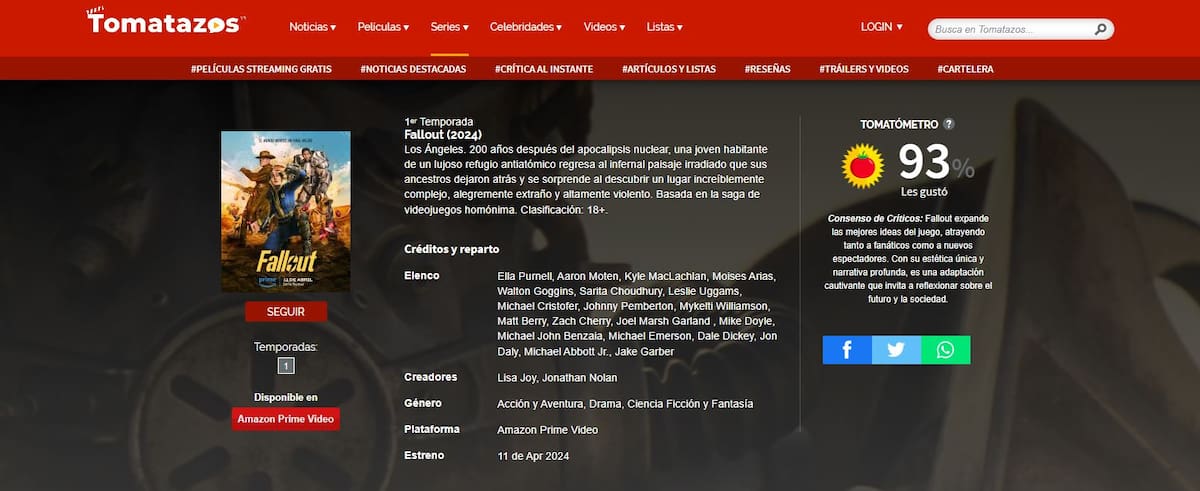This screenshot has height=491, width=1200.
Task: Open the LOGIN dropdown
Action: pos(881,27)
